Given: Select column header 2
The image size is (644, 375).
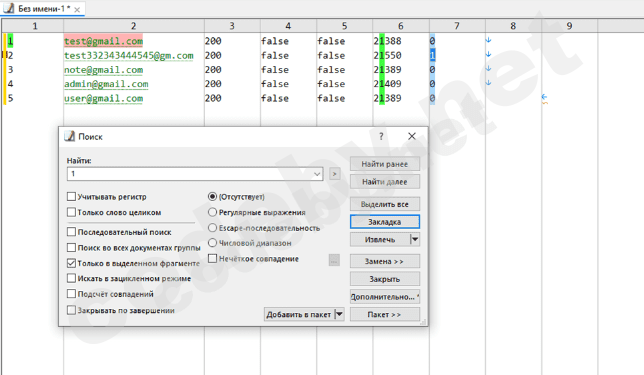Looking at the screenshot, I should point(133,26).
